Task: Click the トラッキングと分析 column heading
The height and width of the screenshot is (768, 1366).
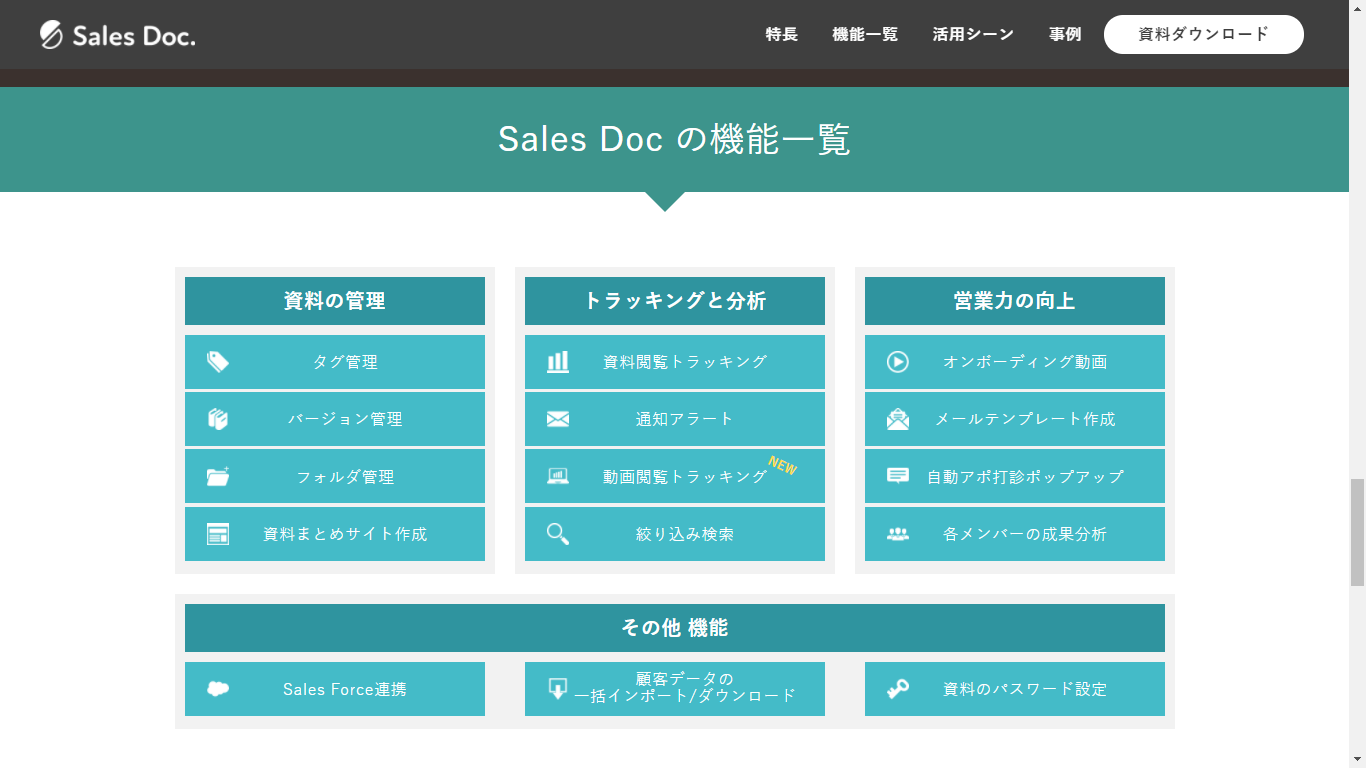Action: point(675,301)
